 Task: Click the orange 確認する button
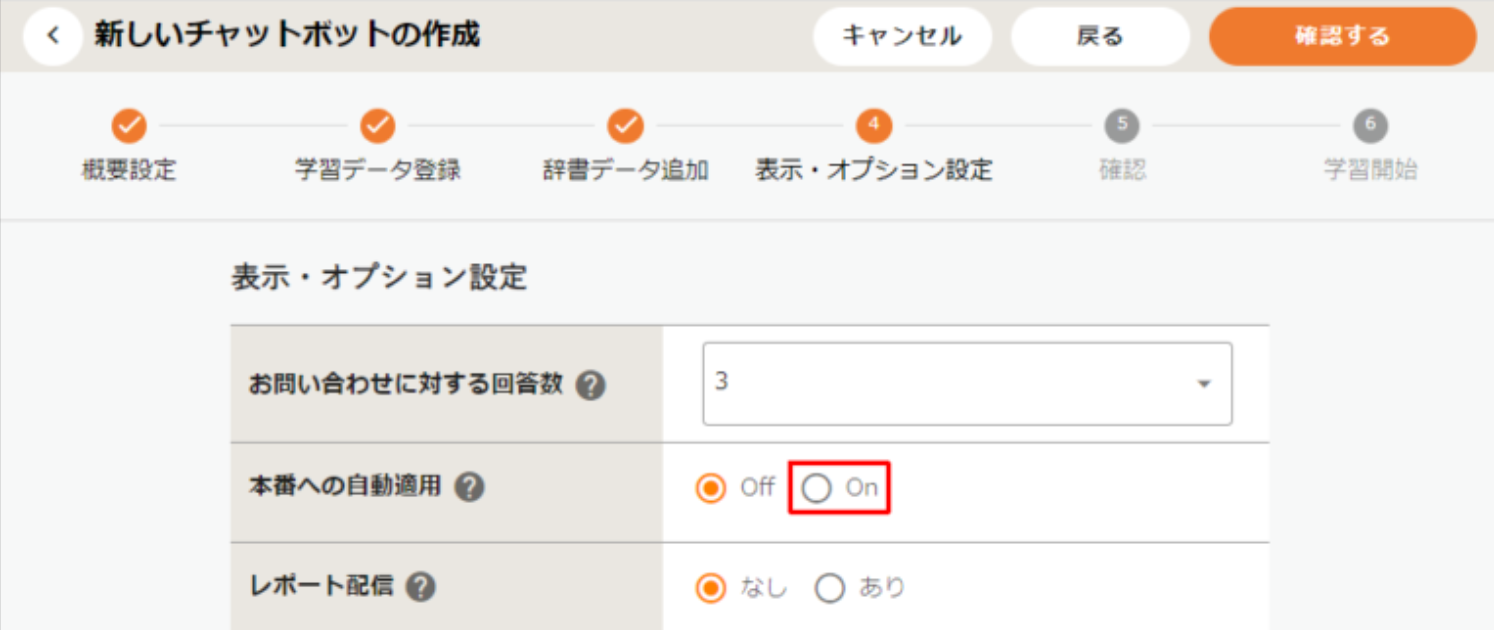[x=1342, y=37]
